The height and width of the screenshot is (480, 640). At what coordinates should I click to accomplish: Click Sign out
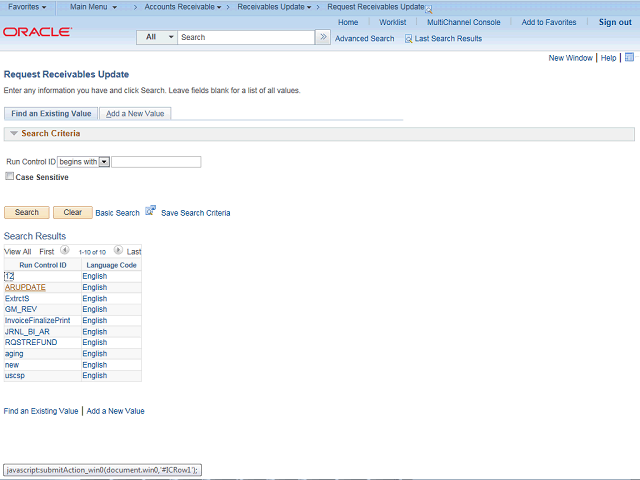point(615,22)
